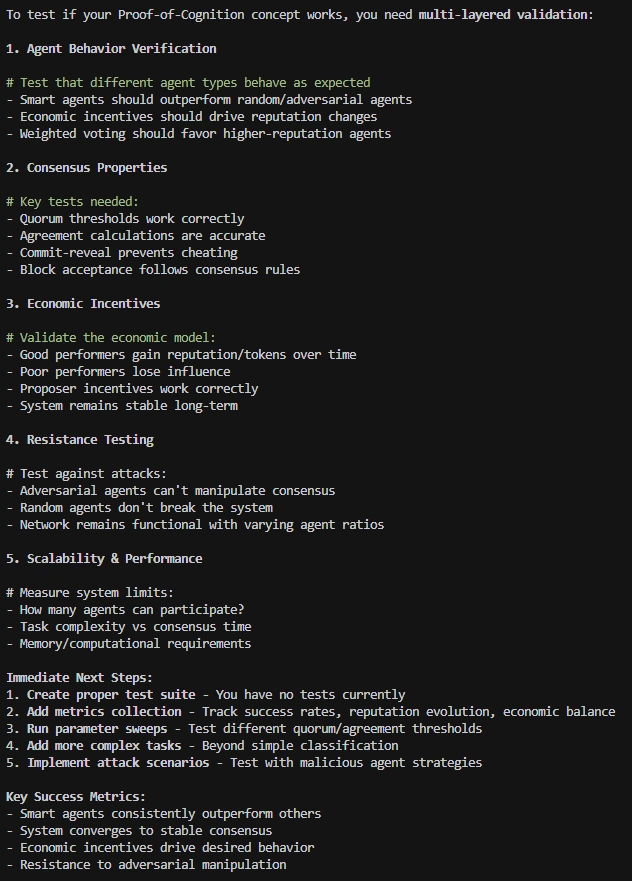Click 'Resistance to adversarial manipulation' line
Image resolution: width=632 pixels, height=881 pixels.
(153, 865)
